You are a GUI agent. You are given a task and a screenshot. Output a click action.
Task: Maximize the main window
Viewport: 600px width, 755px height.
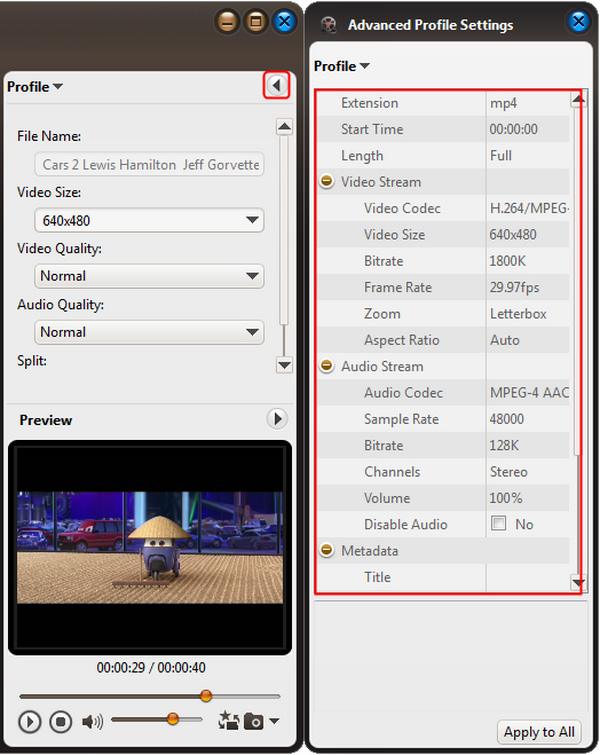point(256,22)
